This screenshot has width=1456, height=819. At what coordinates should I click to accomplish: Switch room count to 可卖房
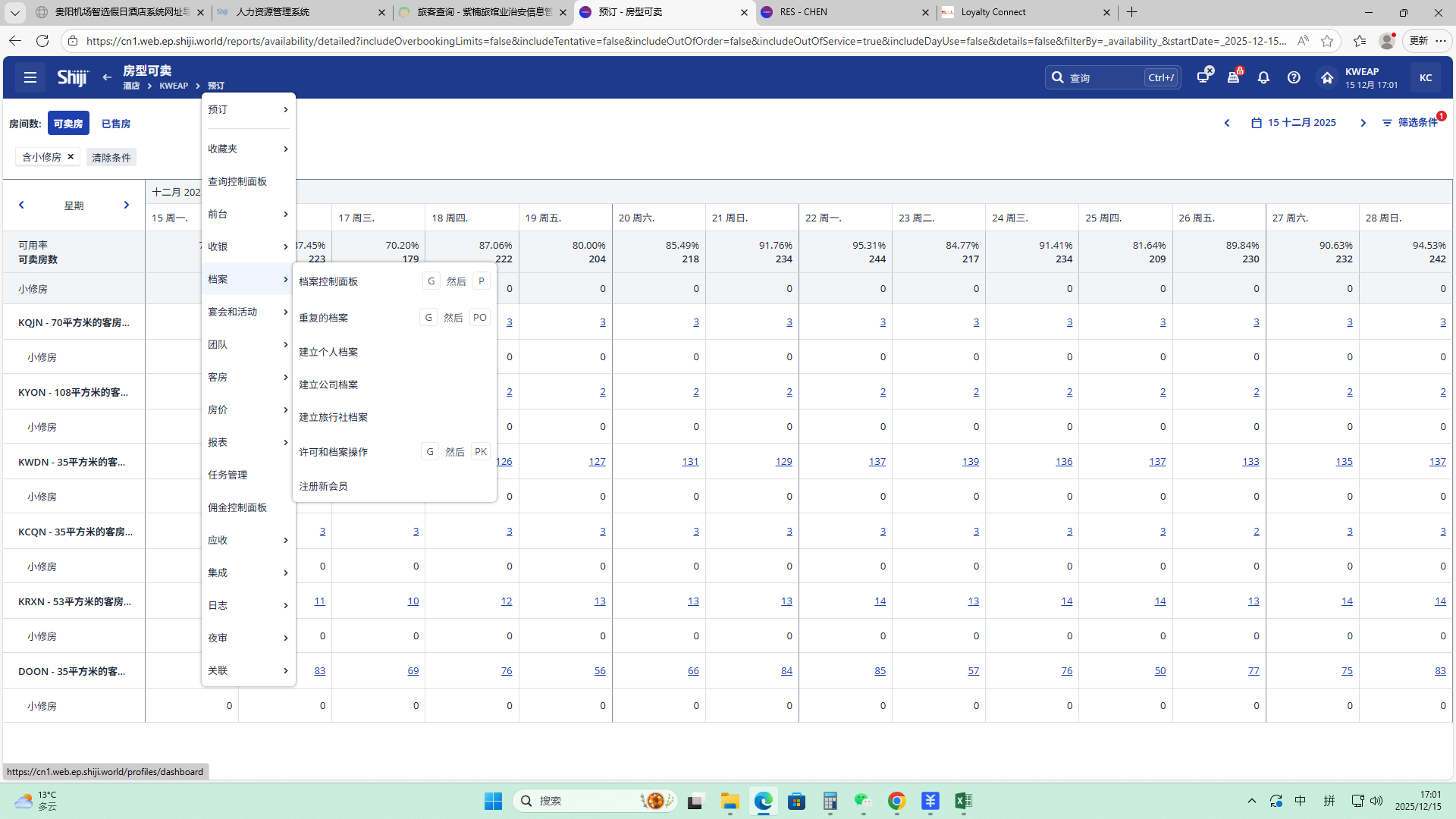pyautogui.click(x=68, y=124)
